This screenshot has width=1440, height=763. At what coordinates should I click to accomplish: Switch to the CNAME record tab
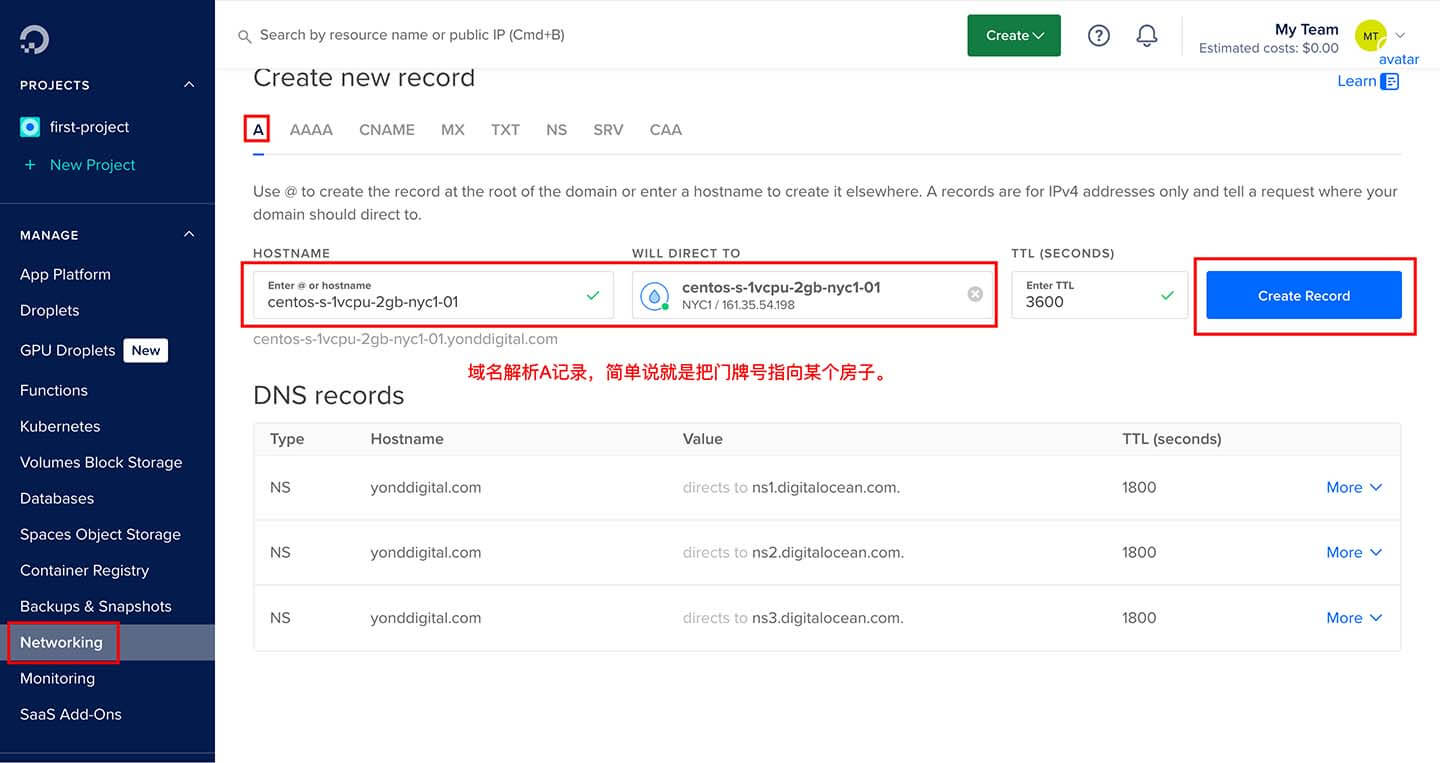pos(387,130)
